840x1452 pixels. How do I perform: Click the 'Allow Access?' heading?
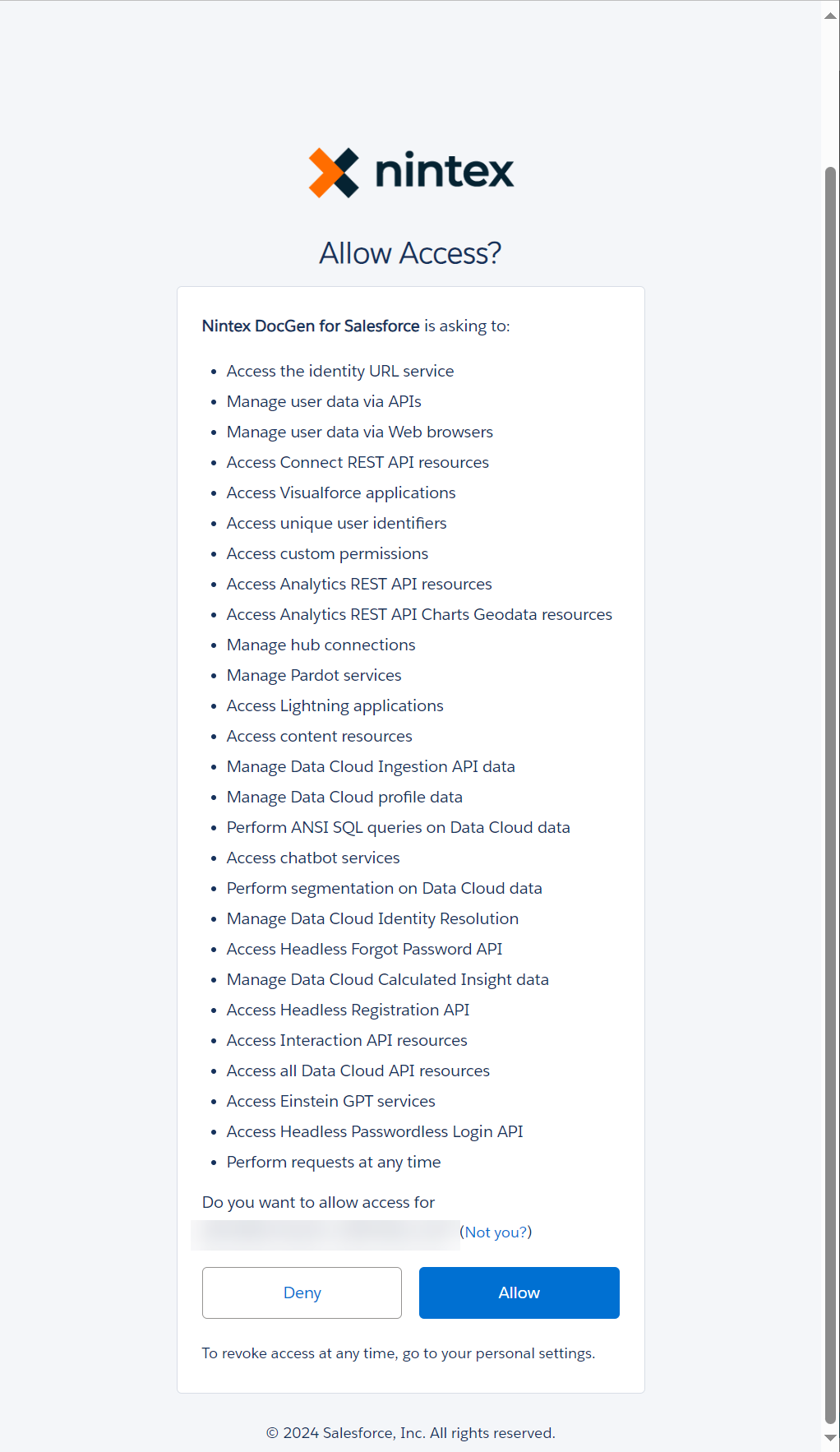(410, 253)
